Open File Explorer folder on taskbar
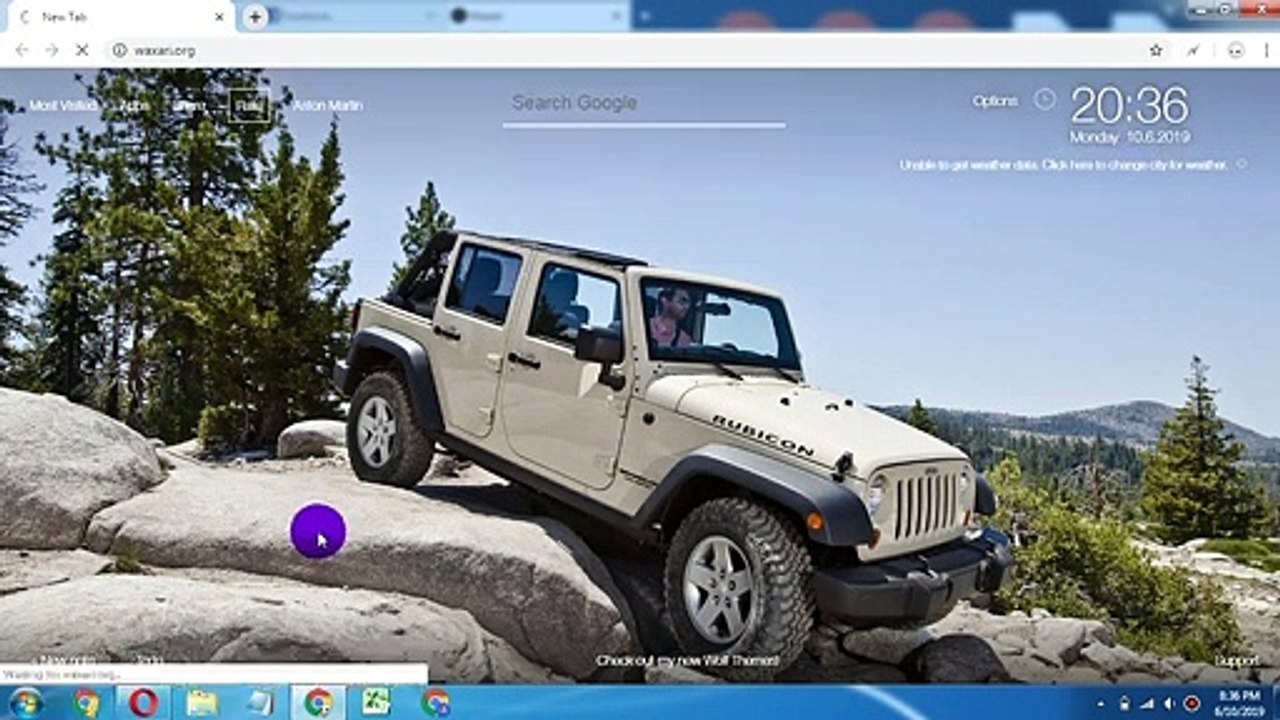The width and height of the screenshot is (1280, 720). [202, 702]
